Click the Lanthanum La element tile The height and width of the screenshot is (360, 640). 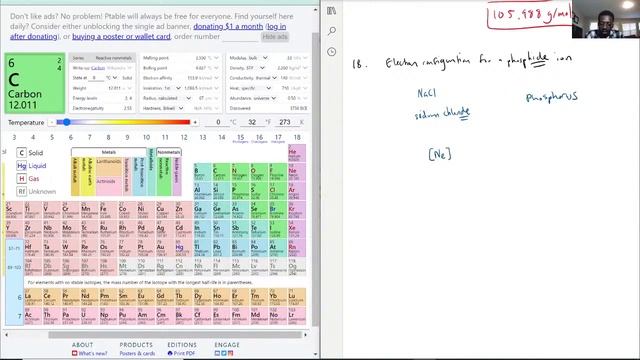coord(32,297)
